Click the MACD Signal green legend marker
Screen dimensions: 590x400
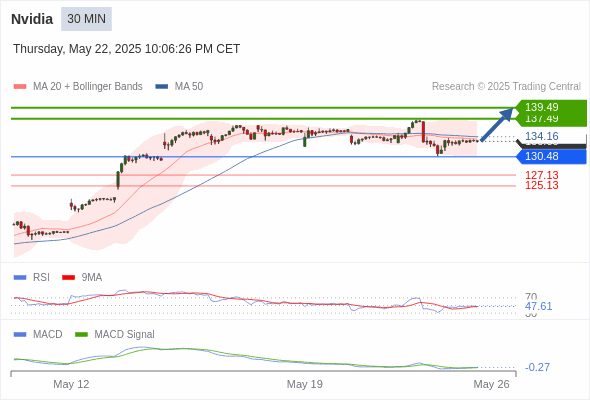(81, 335)
